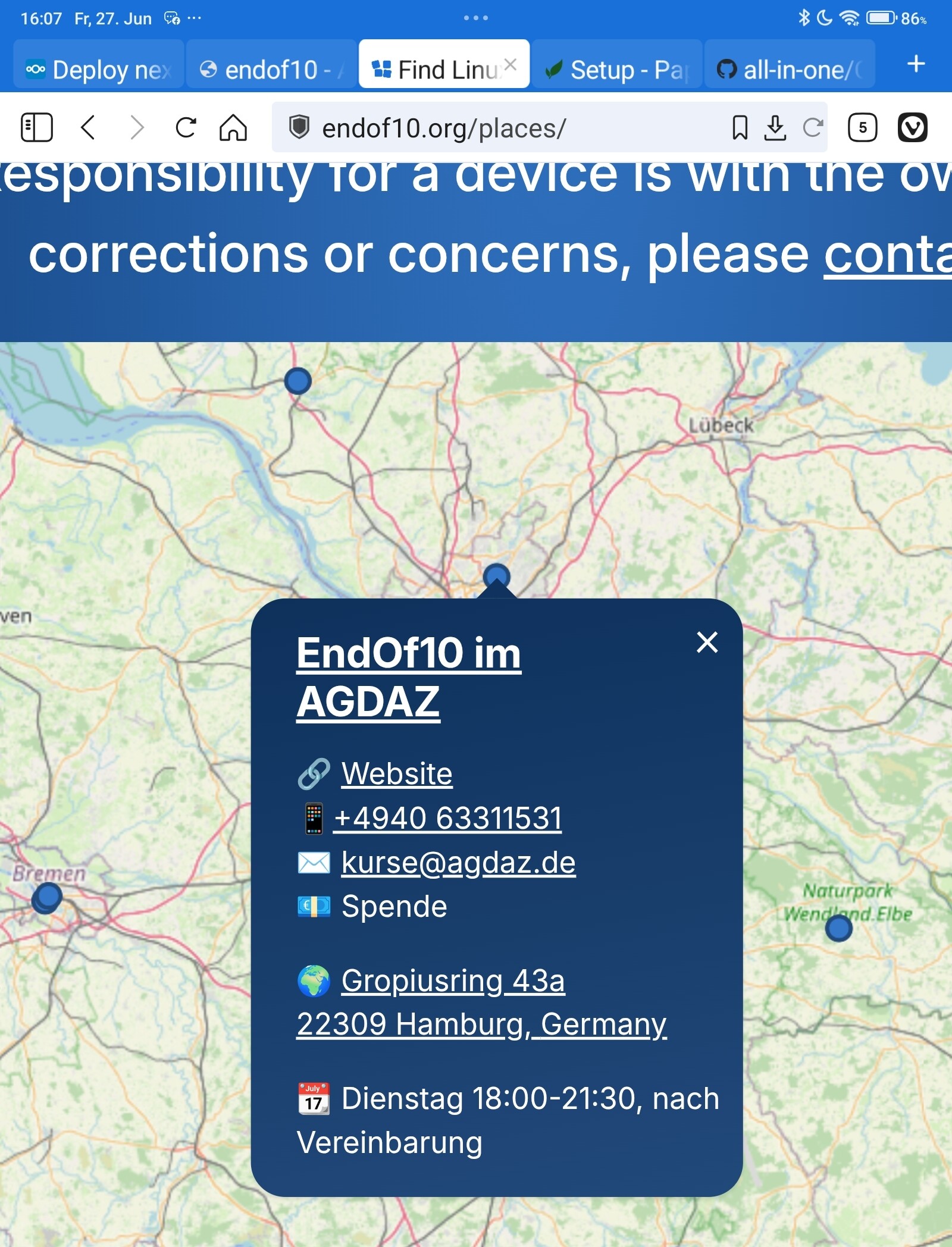Go back using the back arrow
Image resolution: width=952 pixels, height=1247 pixels.
pyautogui.click(x=88, y=127)
